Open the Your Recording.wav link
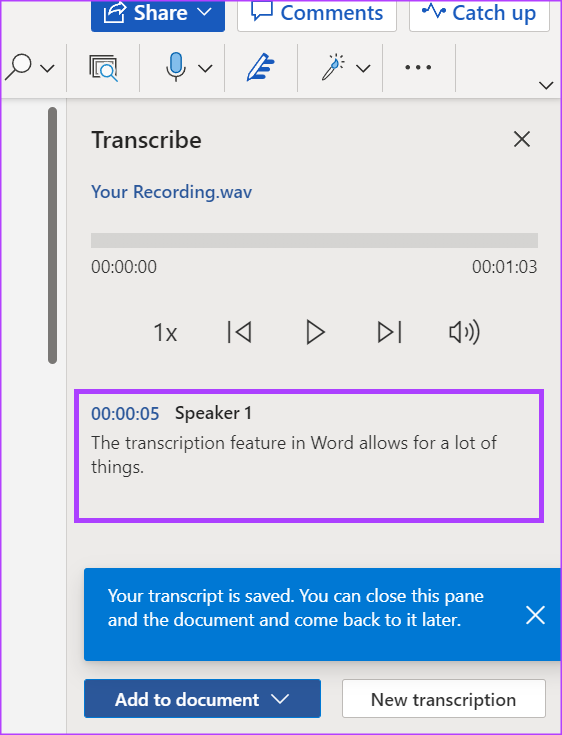 [x=172, y=192]
